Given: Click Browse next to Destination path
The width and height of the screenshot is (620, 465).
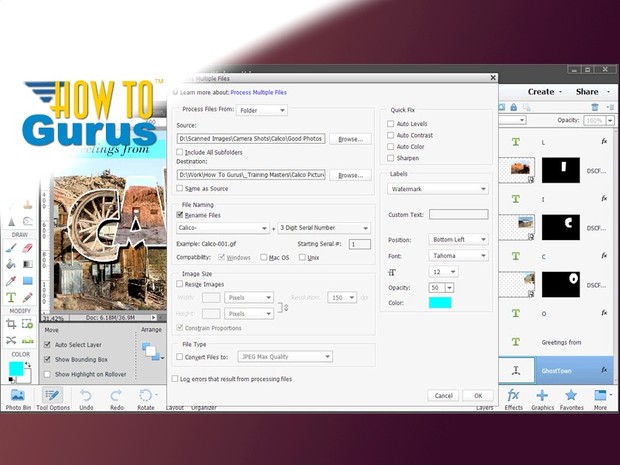Looking at the screenshot, I should (350, 175).
